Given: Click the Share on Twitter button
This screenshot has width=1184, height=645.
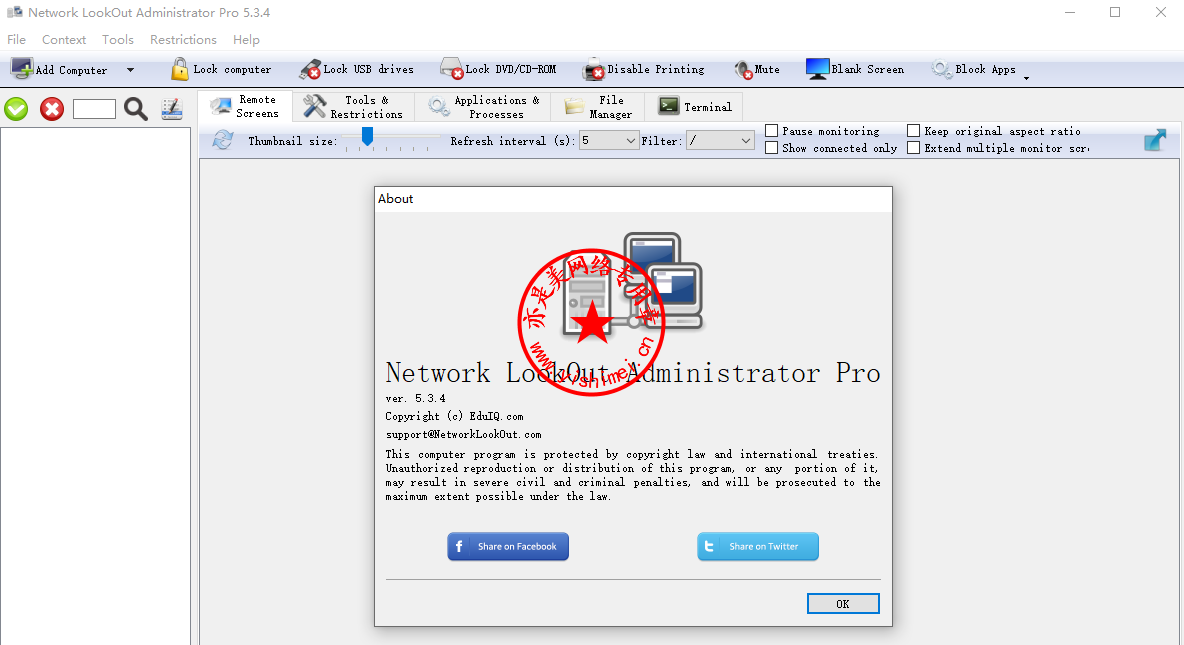Looking at the screenshot, I should pyautogui.click(x=758, y=546).
